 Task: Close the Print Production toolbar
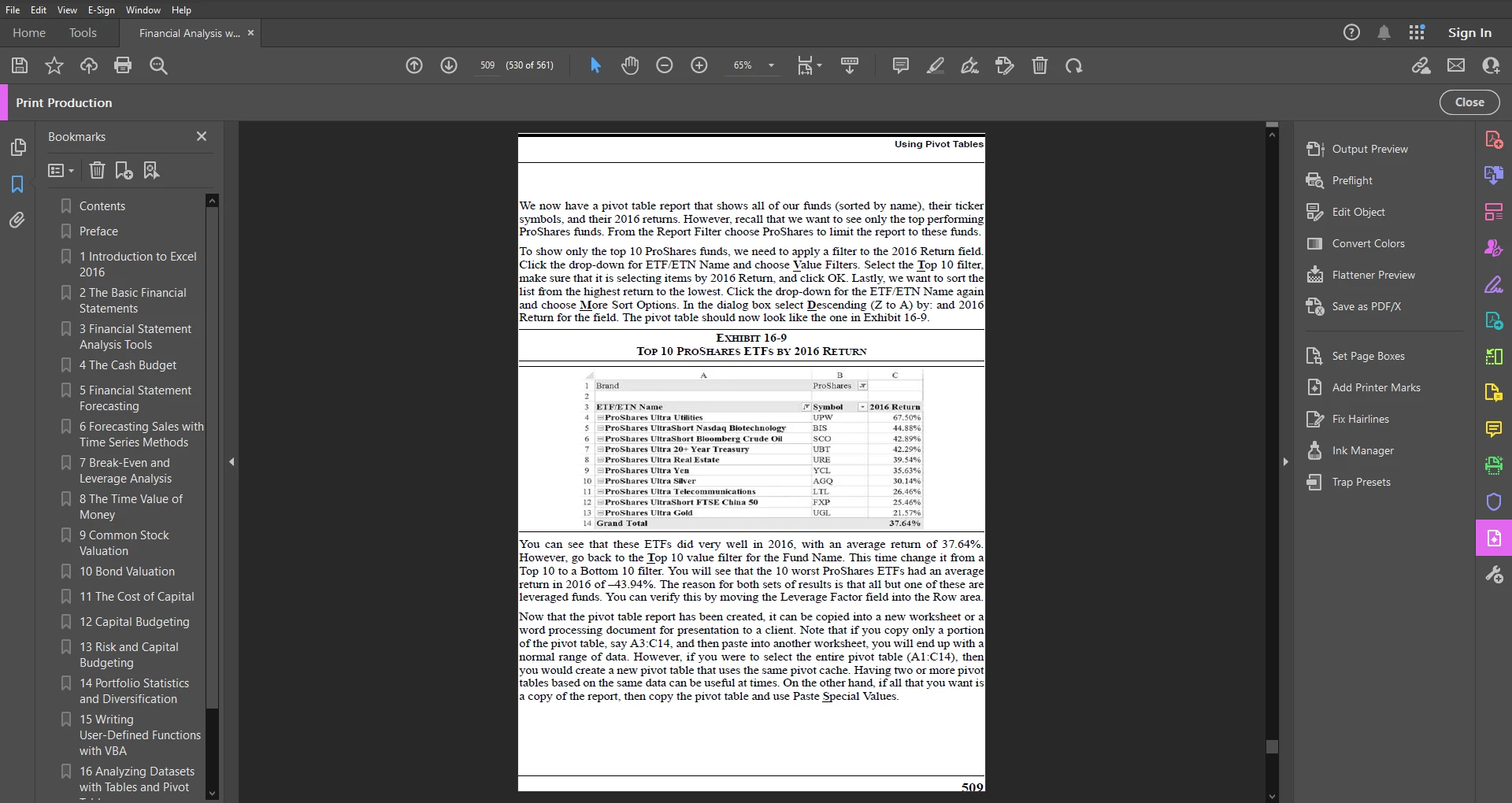coord(1469,102)
